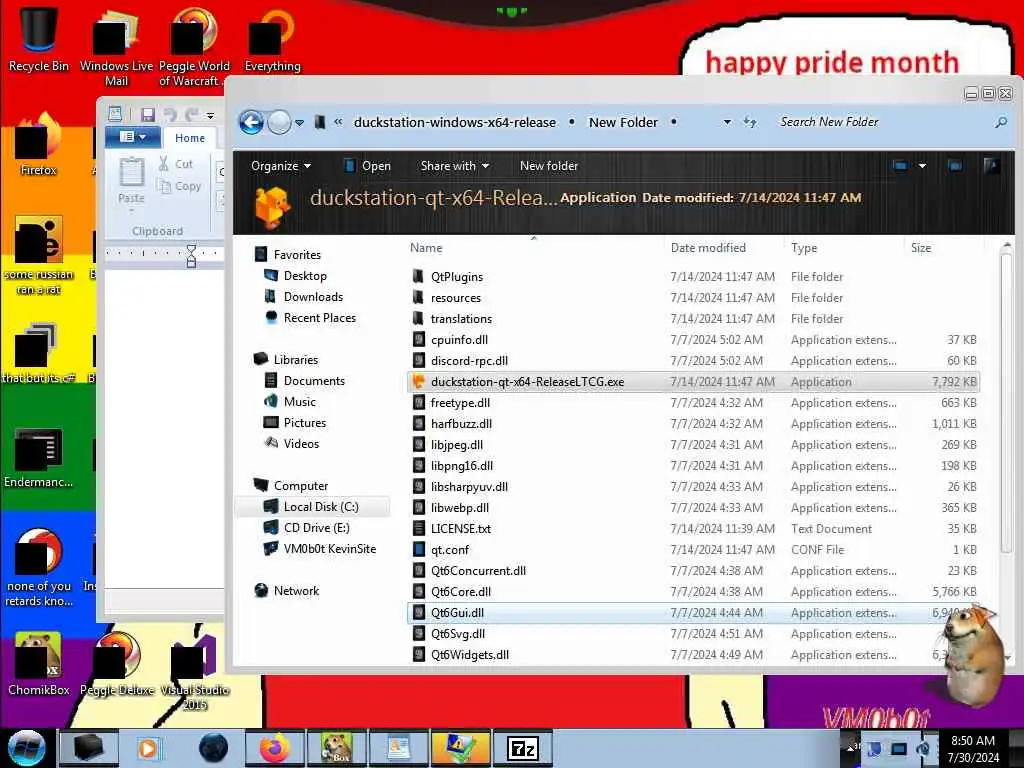Image resolution: width=1024 pixels, height=768 pixels.
Task: Select Local Disk (C:) in navigation pane
Action: coord(321,506)
